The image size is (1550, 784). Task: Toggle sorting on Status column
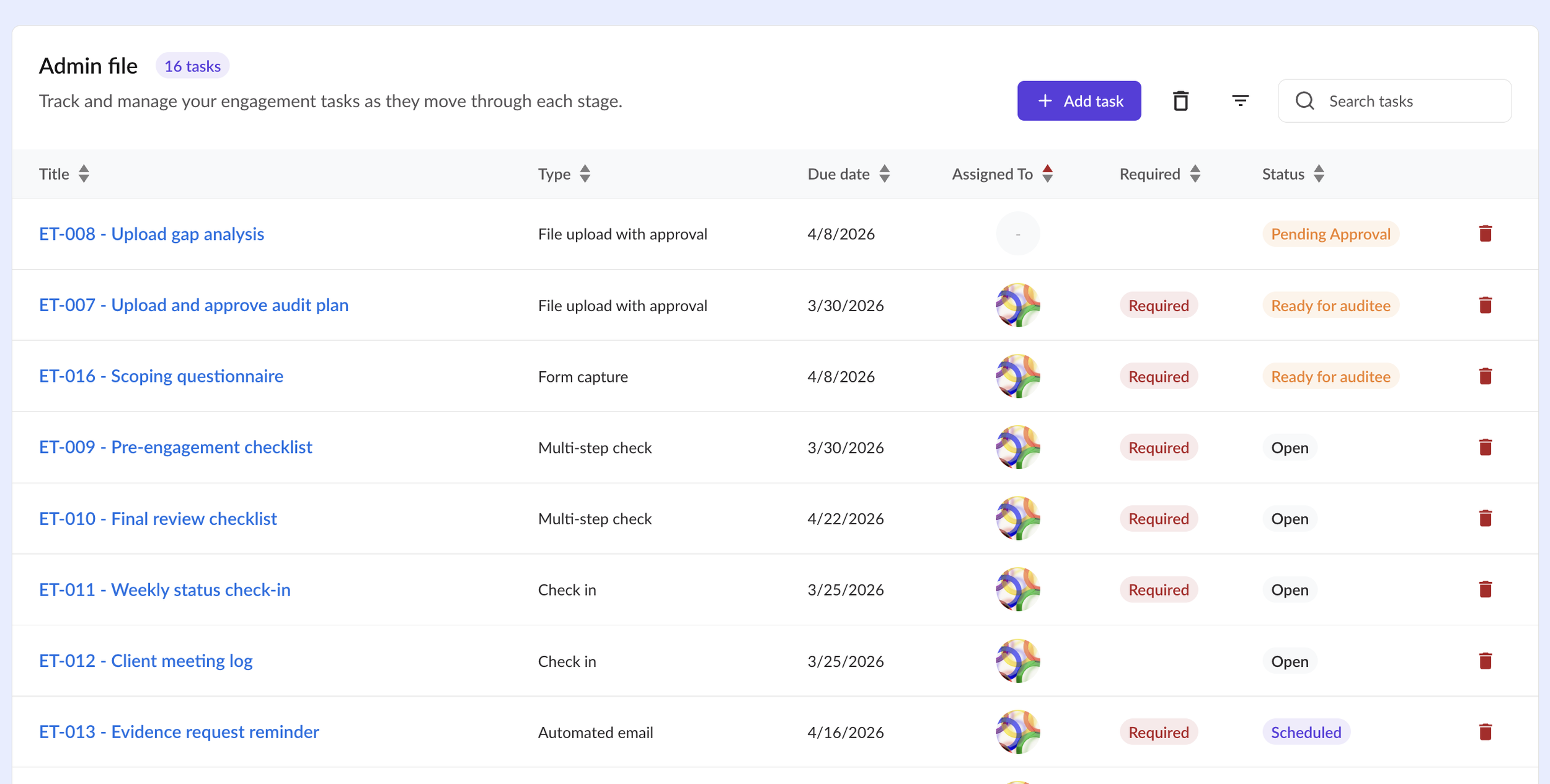pos(1319,174)
